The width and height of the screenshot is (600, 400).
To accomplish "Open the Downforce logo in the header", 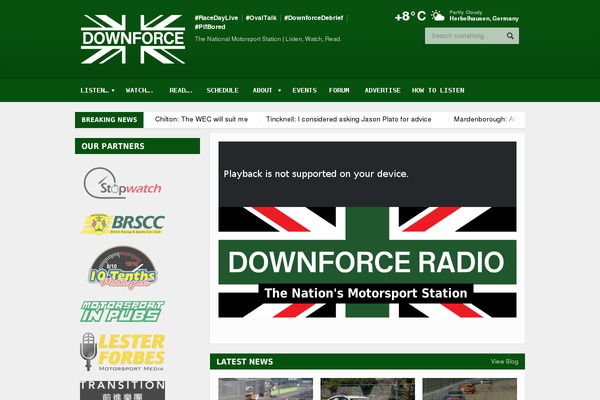I will [x=133, y=39].
